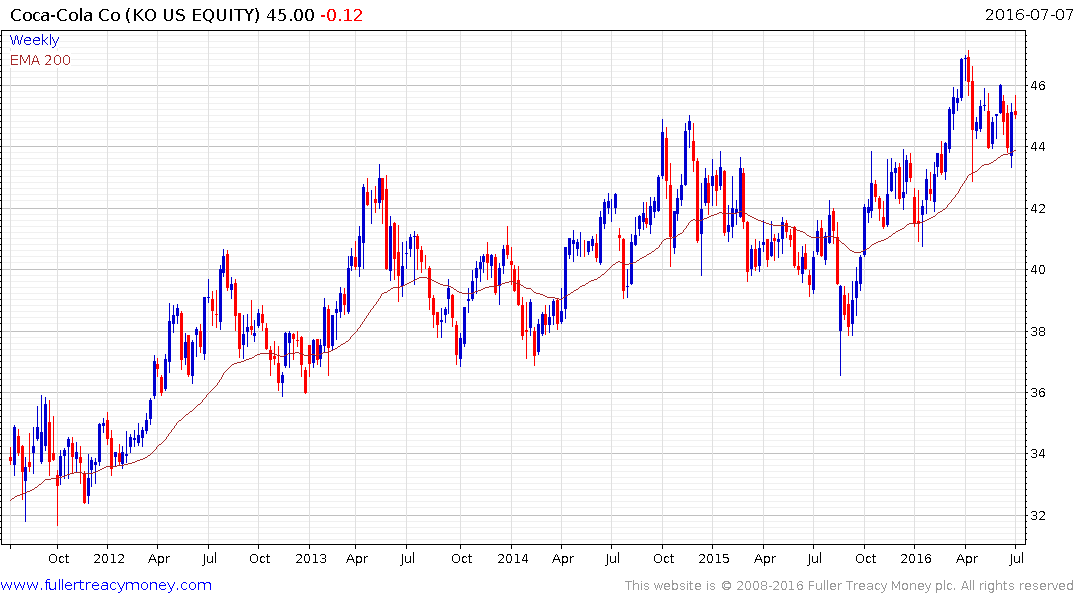This screenshot has width=1075, height=600.
Task: Select the 2014 time axis label
Action: [513, 558]
